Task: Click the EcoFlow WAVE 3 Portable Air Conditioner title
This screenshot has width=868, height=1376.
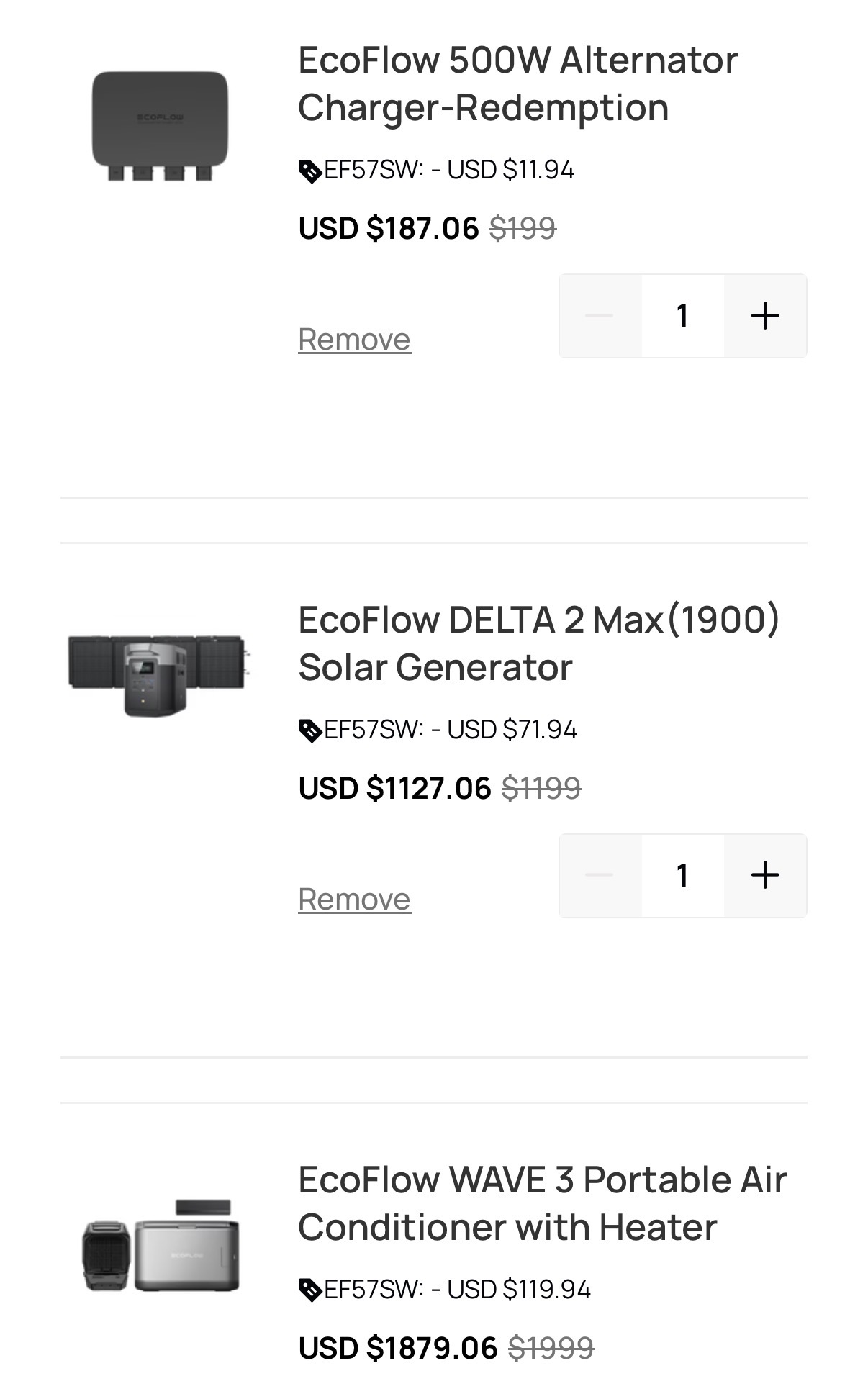Action: pos(542,1203)
